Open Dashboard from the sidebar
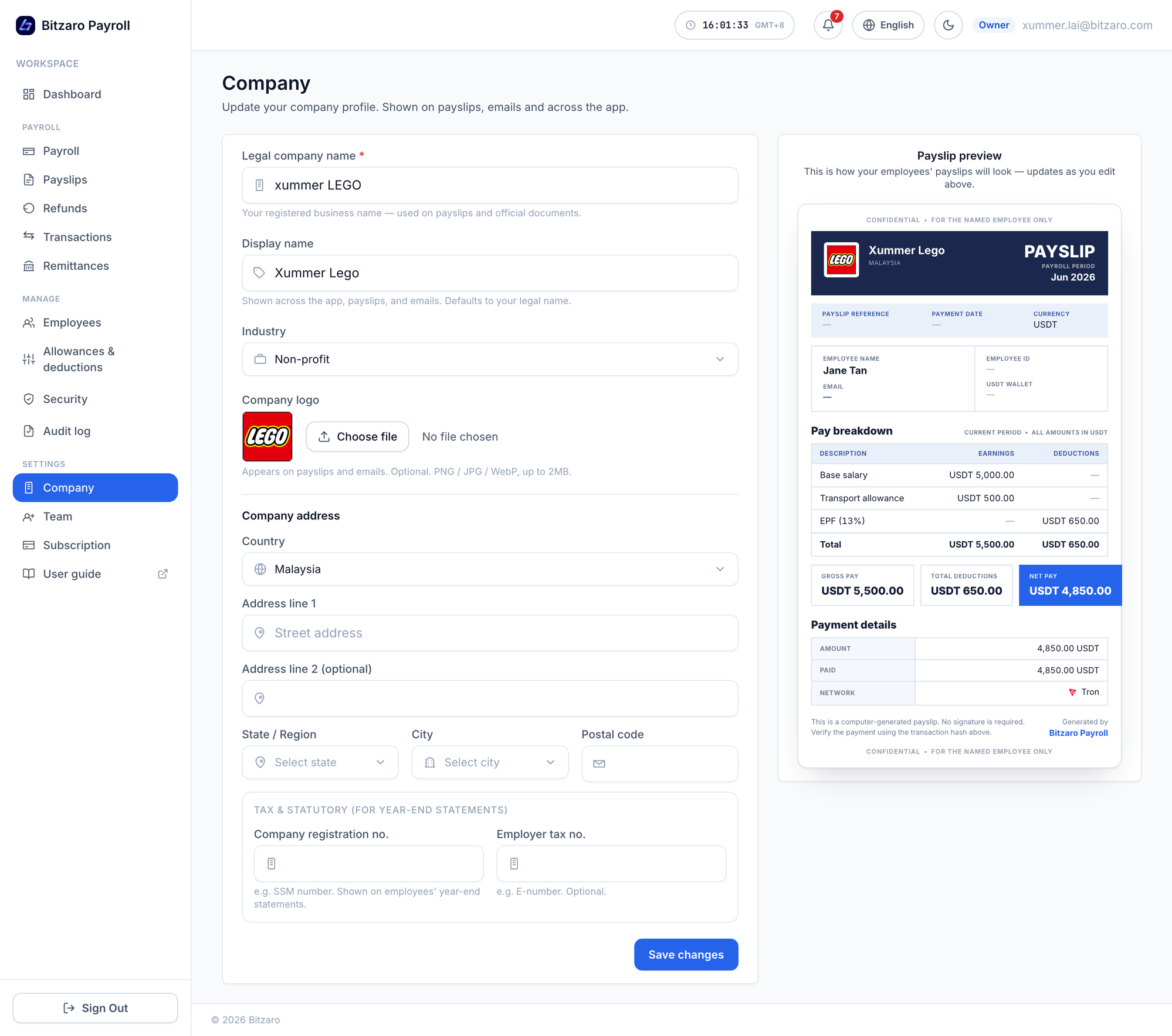Viewport: 1172px width, 1036px height. (95, 94)
